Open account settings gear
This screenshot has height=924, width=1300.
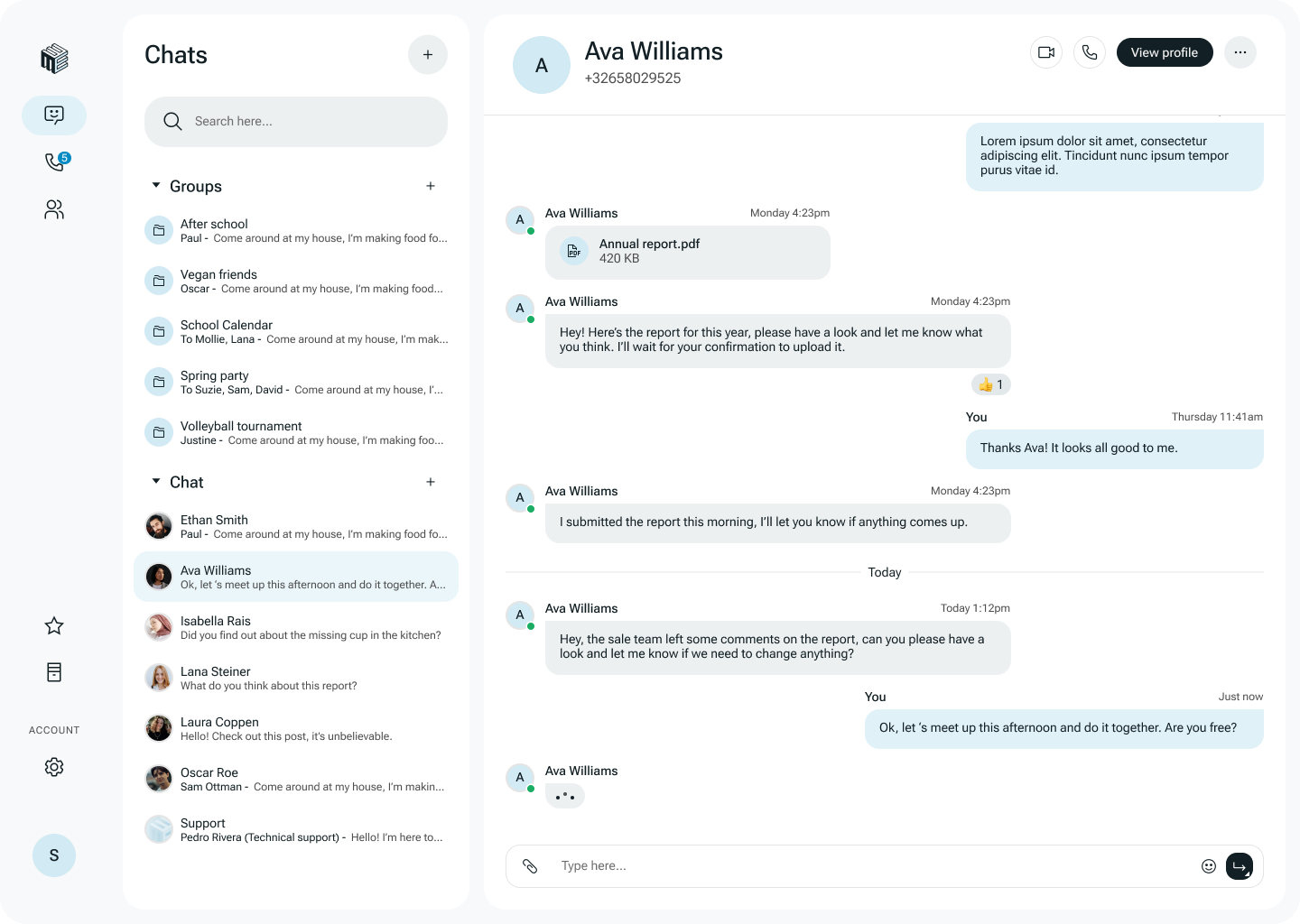click(54, 767)
